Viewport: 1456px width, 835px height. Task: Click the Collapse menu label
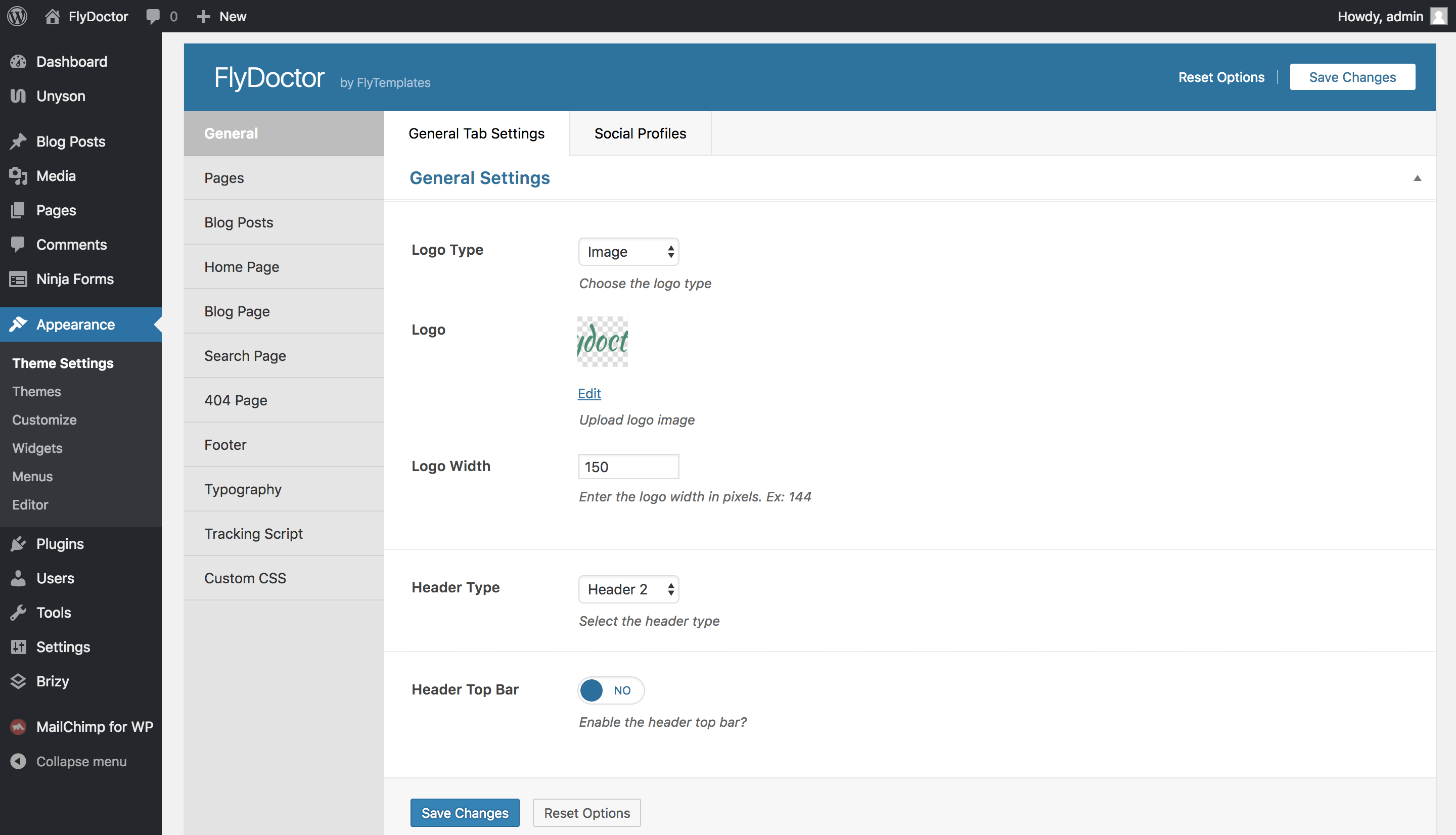pos(81,761)
